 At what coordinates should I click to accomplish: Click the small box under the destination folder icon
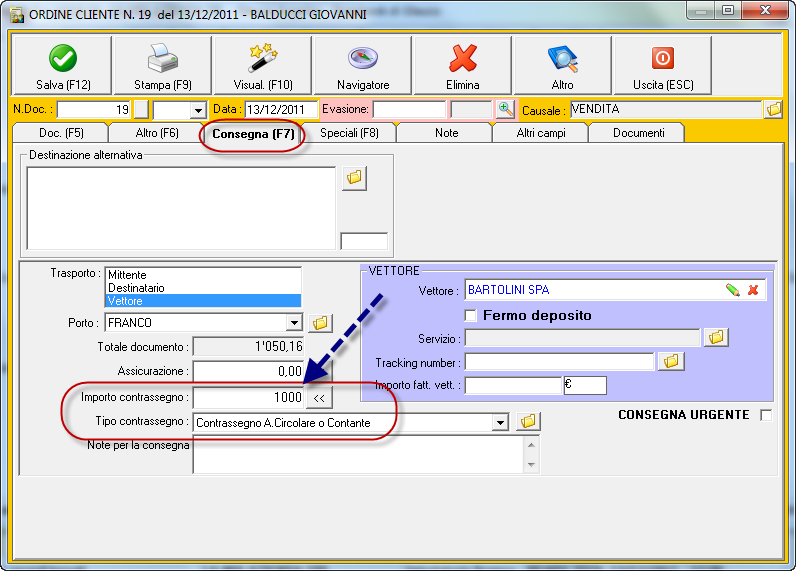point(364,241)
